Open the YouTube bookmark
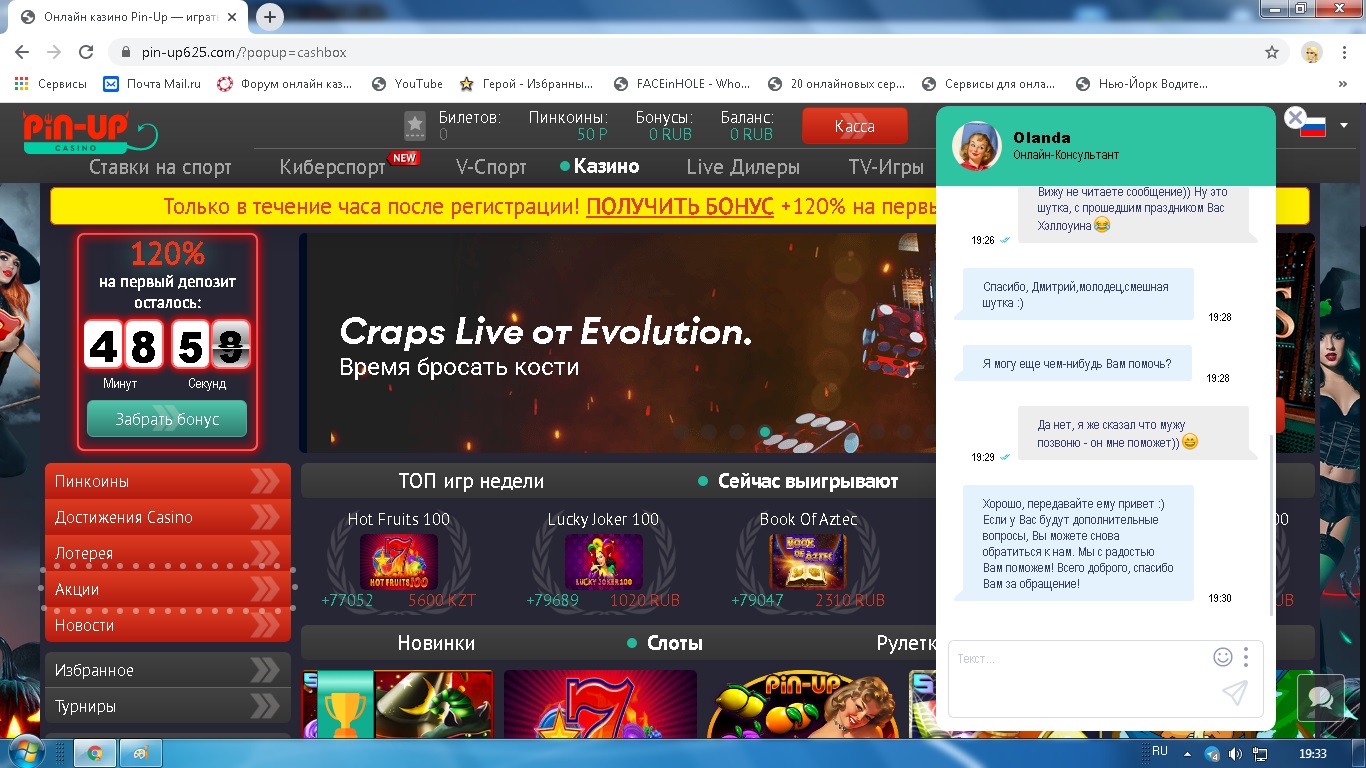Image resolution: width=1366 pixels, height=768 pixels. click(407, 84)
